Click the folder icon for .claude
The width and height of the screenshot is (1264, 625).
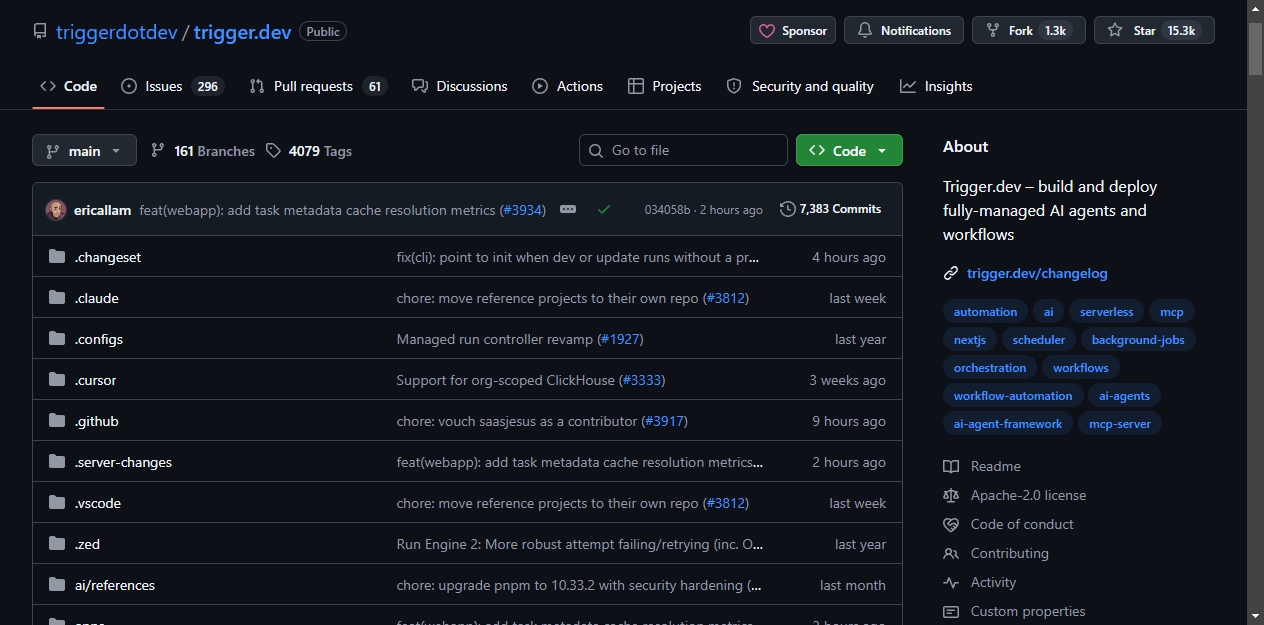57,298
